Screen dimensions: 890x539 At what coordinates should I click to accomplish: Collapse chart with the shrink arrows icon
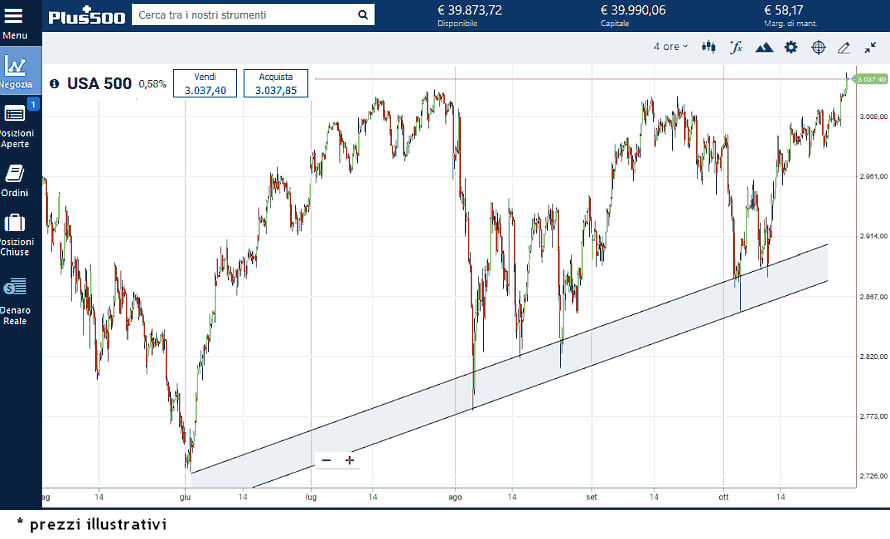tap(870, 47)
